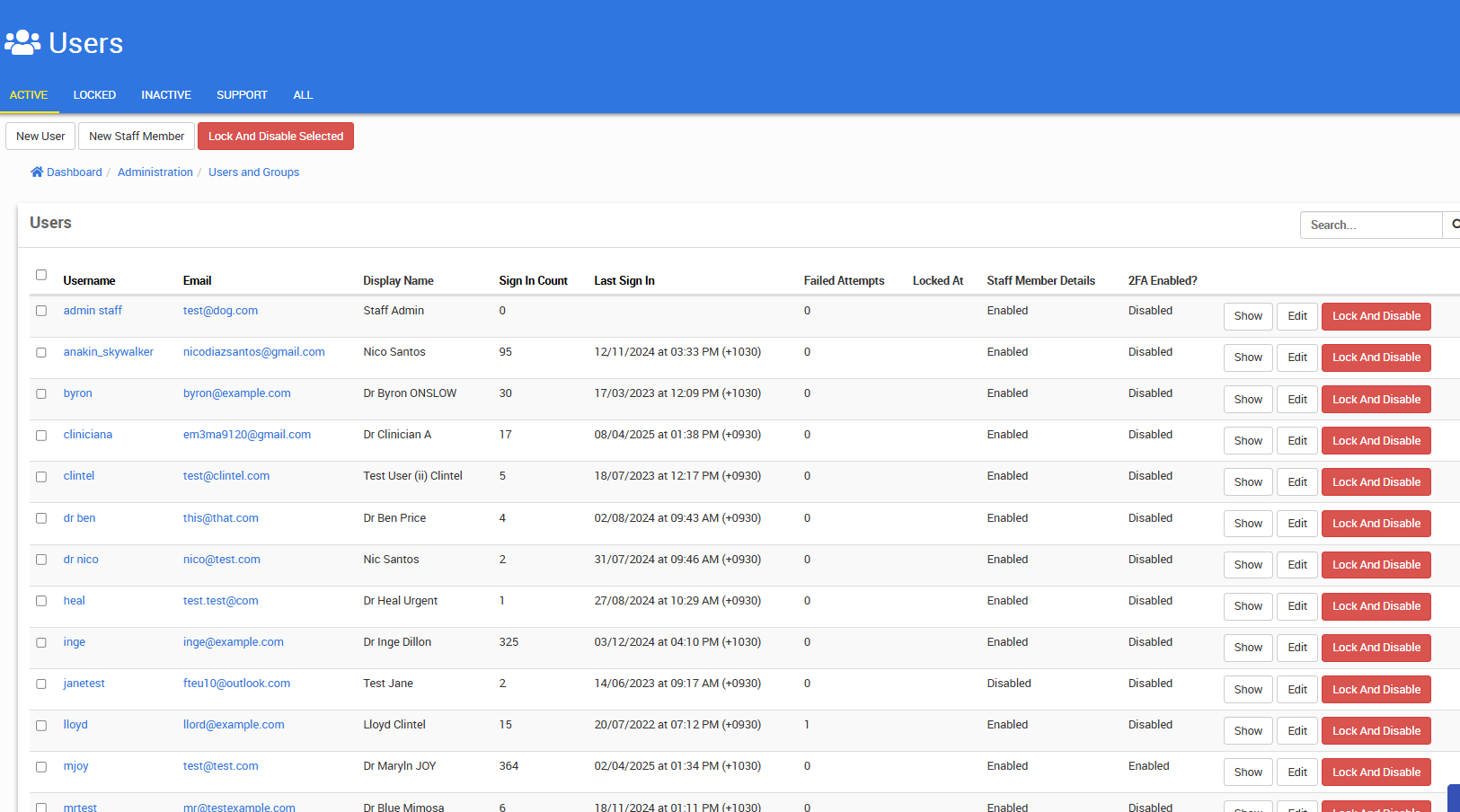Viewport: 1460px width, 812px height.
Task: Edit the heal user
Action: (1297, 606)
